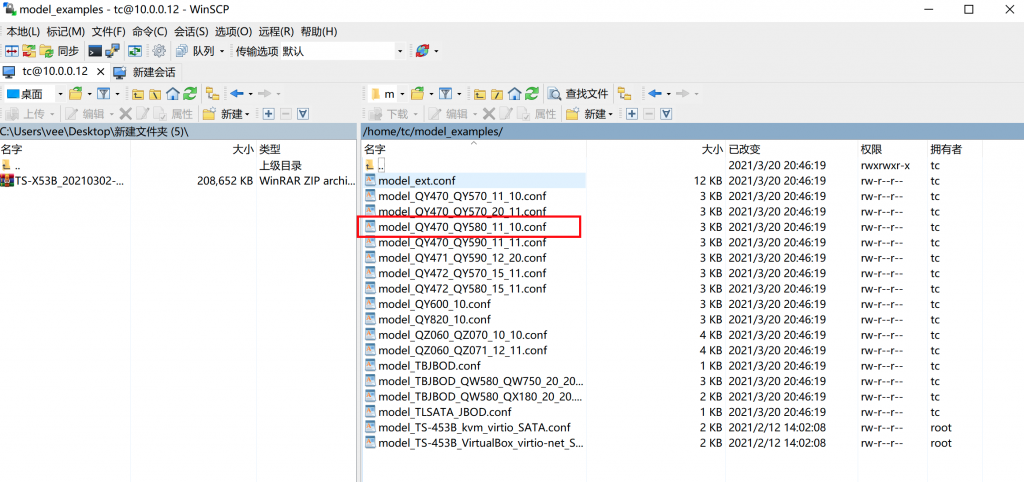Screen dimensions: 1024x482
Task: Refresh the remote panel
Action: [532, 94]
